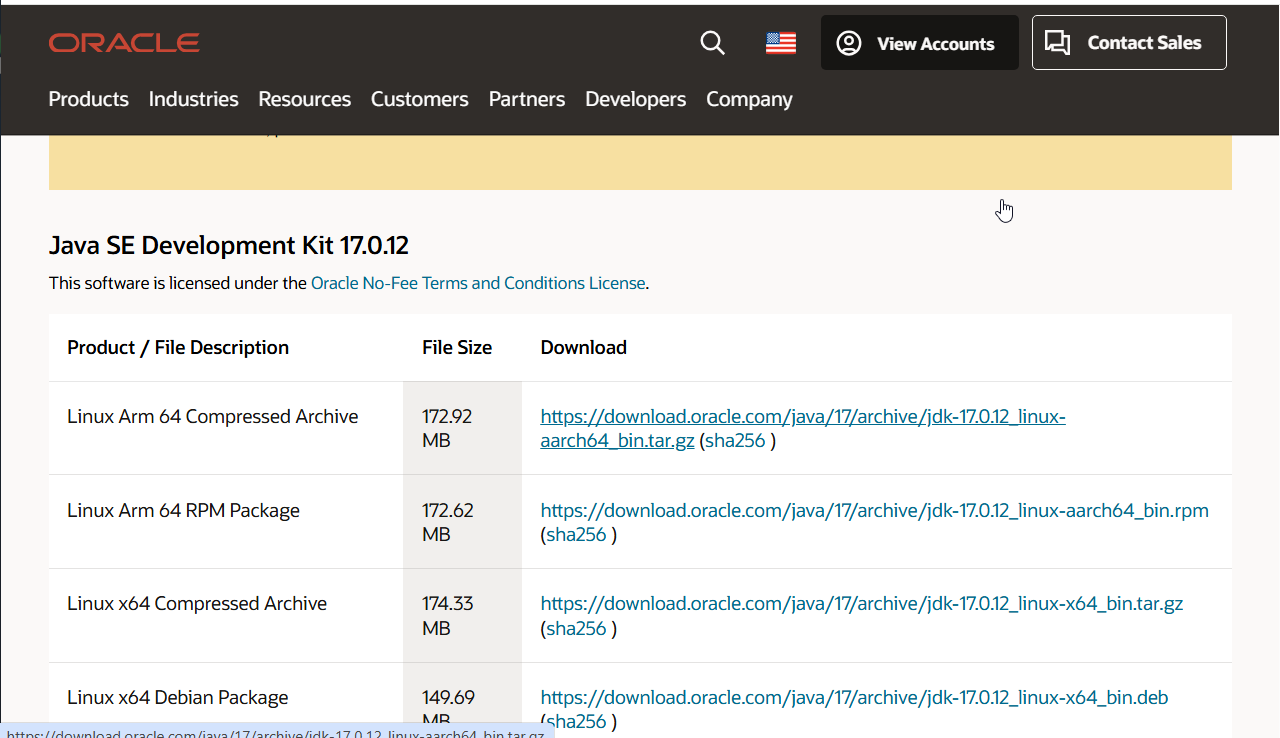Open Oracle No-Fee Terms and Conditions License
This screenshot has height=738, width=1280.
[x=478, y=283]
